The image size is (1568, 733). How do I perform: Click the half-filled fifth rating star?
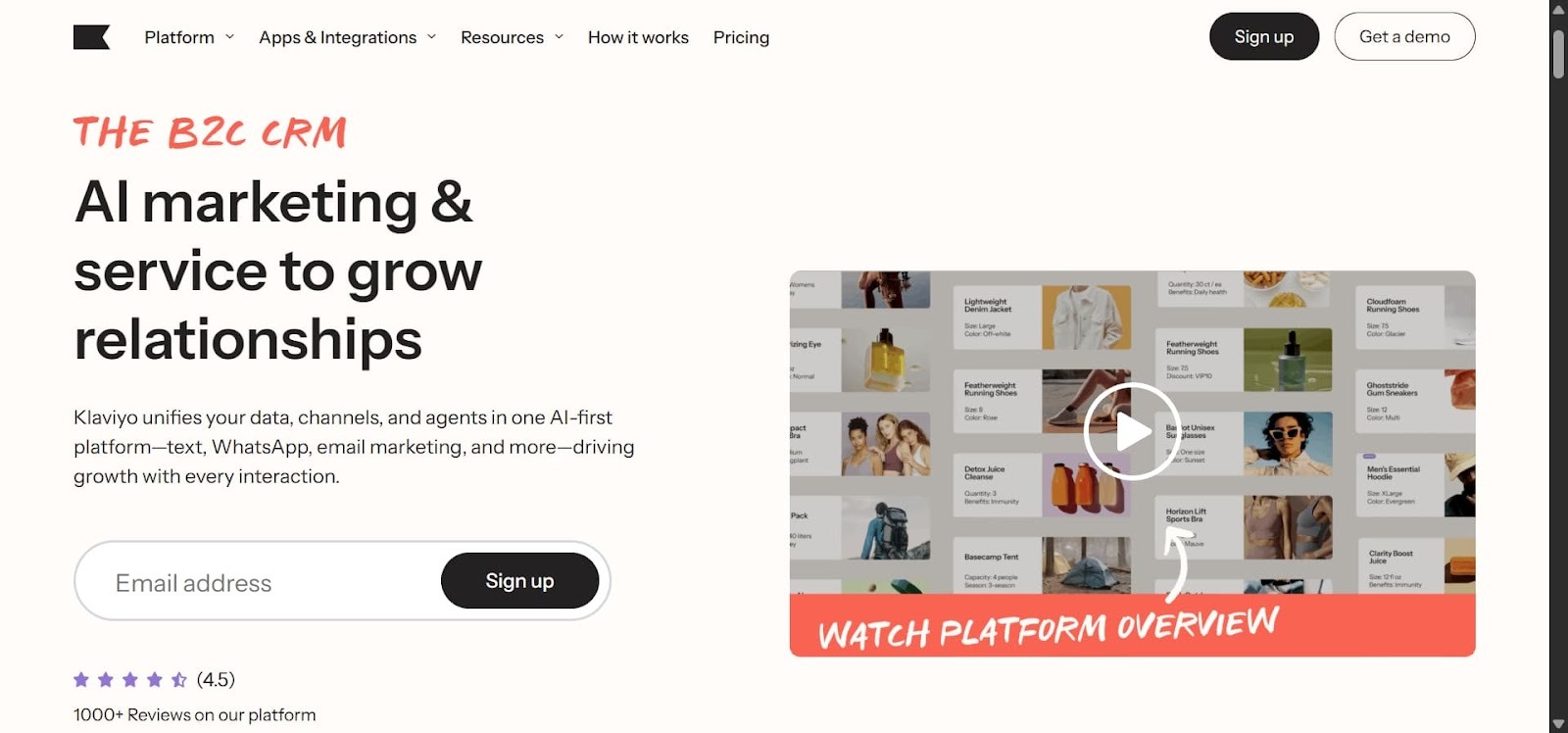click(179, 679)
